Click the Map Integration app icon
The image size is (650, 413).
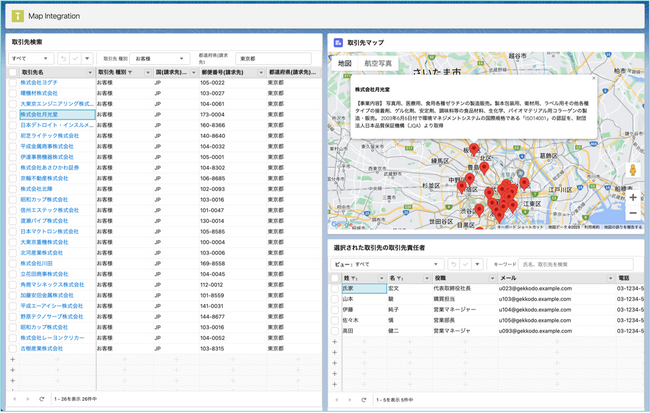click(x=19, y=14)
